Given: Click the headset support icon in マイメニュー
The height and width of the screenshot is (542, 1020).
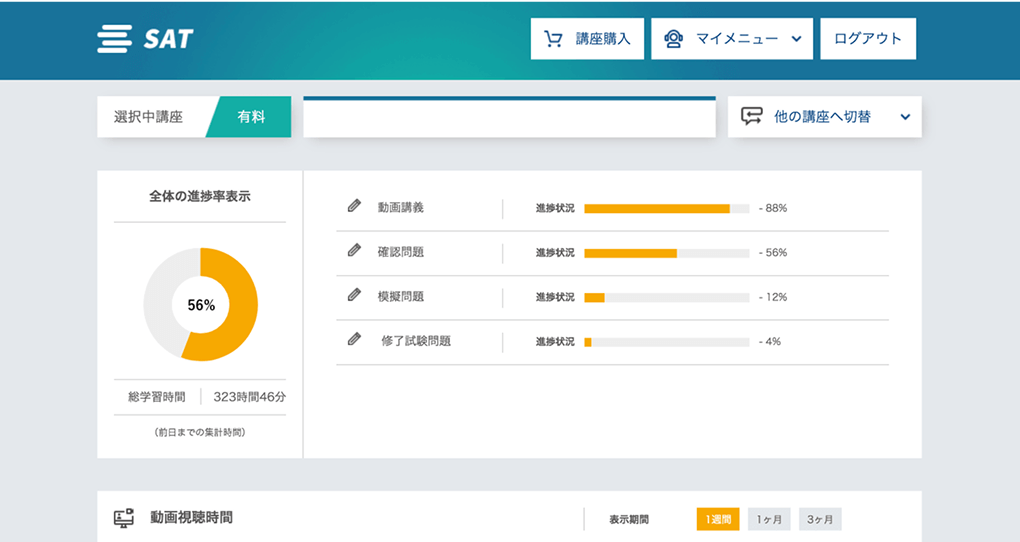Looking at the screenshot, I should coord(674,39).
